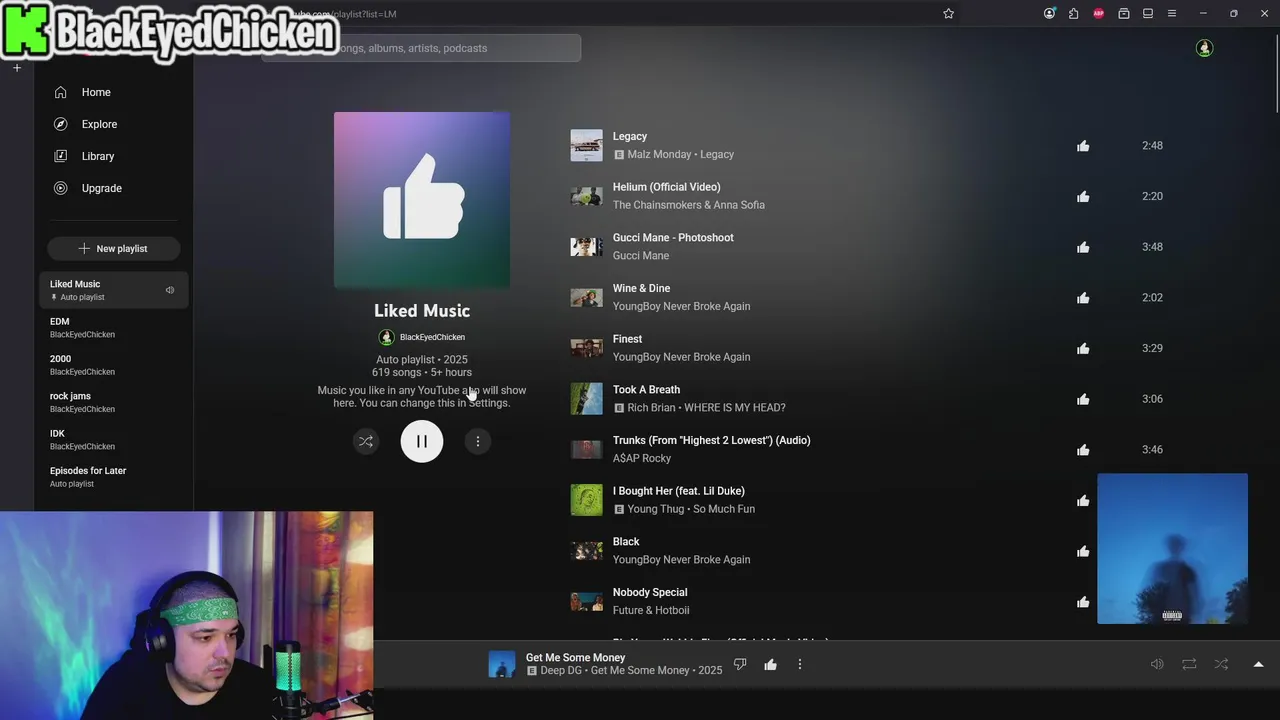Image resolution: width=1280 pixels, height=720 pixels.
Task: Toggle shuffle in the player bar
Action: click(x=1221, y=664)
